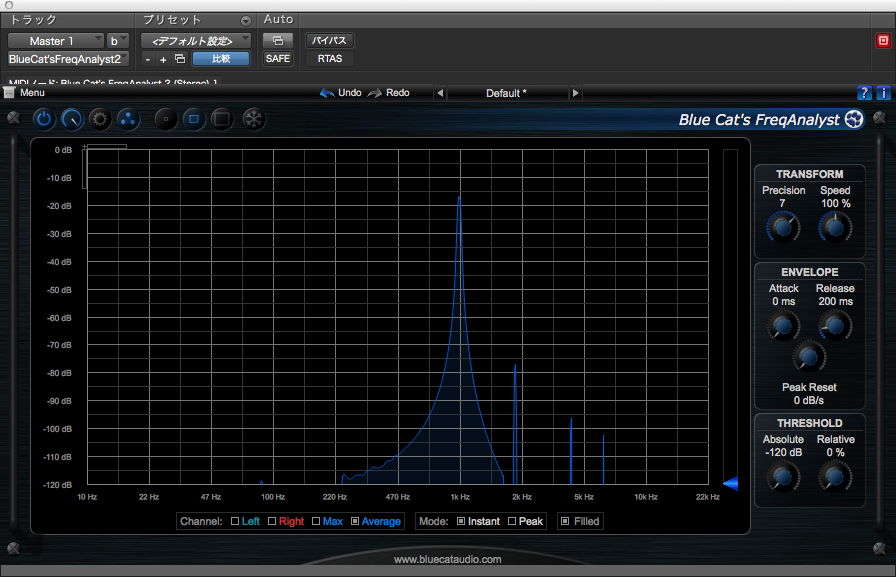Screen dimensions: 896x577
Task: Enable the Max channel checkbox
Action: coord(316,521)
